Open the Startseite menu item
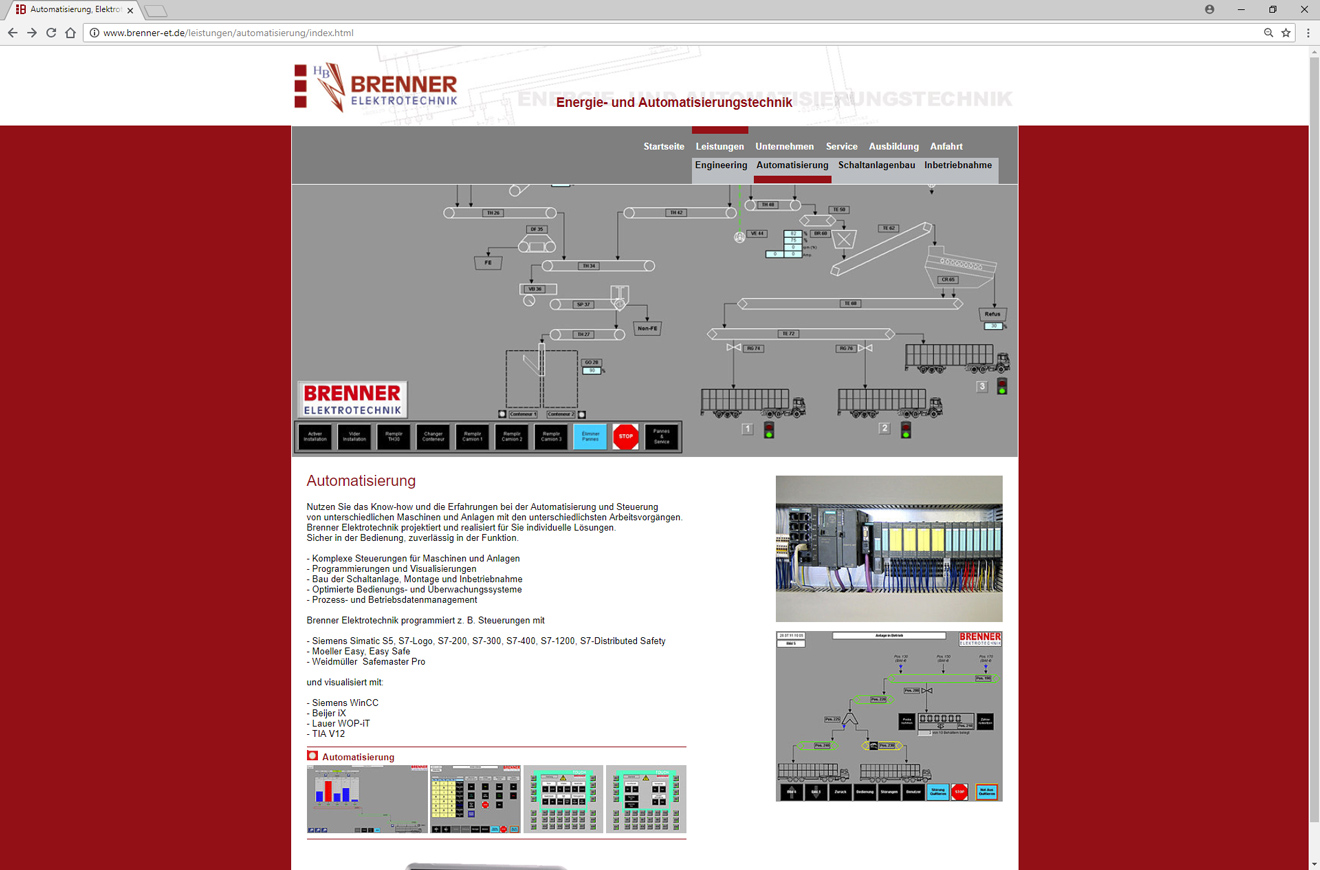 tap(664, 147)
